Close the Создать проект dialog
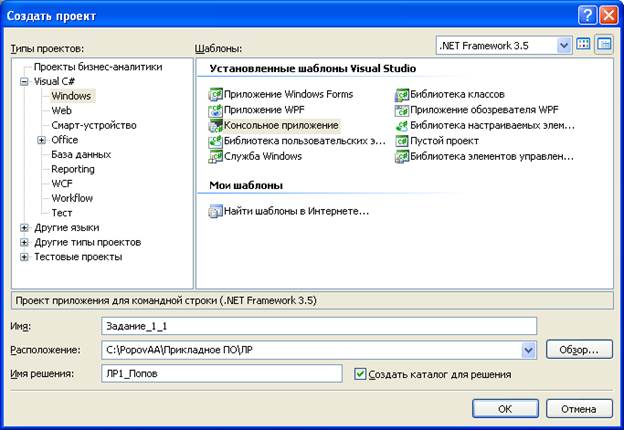 pyautogui.click(x=608, y=16)
